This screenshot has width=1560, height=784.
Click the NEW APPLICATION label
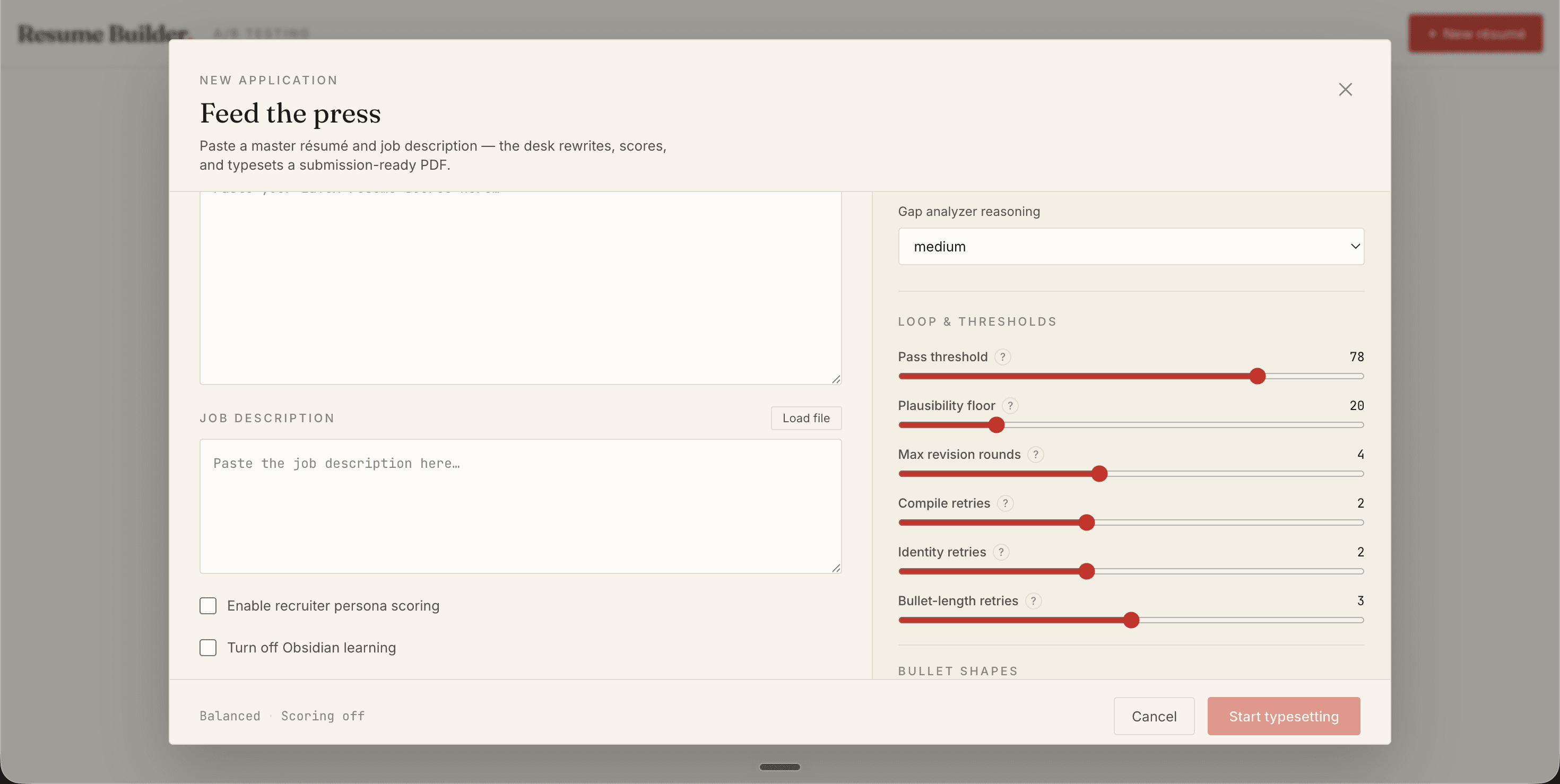point(268,80)
